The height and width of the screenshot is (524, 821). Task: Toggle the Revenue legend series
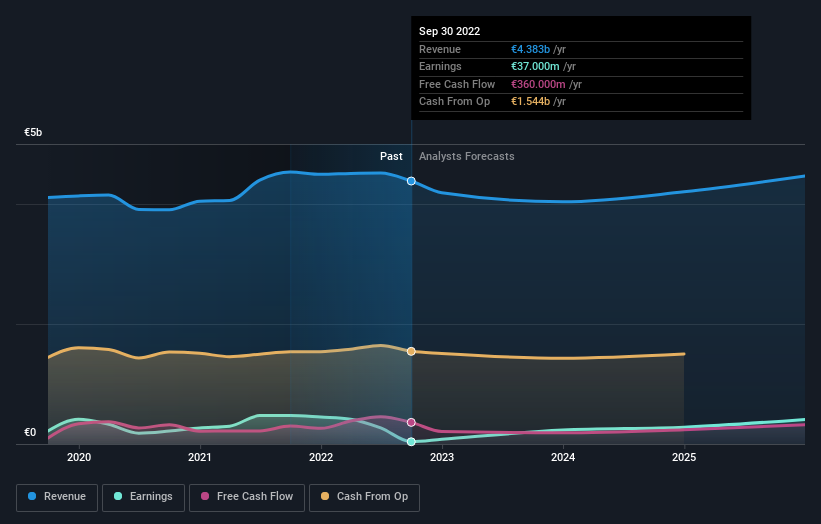(x=57, y=497)
